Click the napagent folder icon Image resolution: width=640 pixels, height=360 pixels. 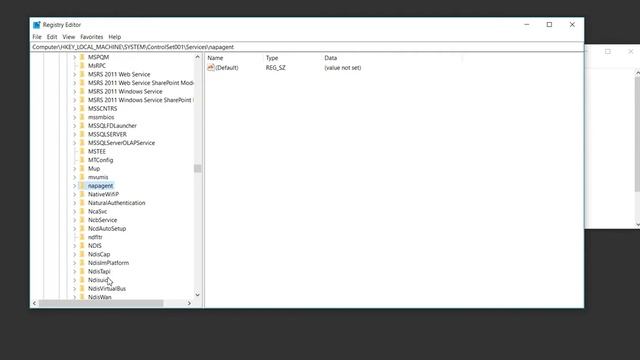click(82, 186)
